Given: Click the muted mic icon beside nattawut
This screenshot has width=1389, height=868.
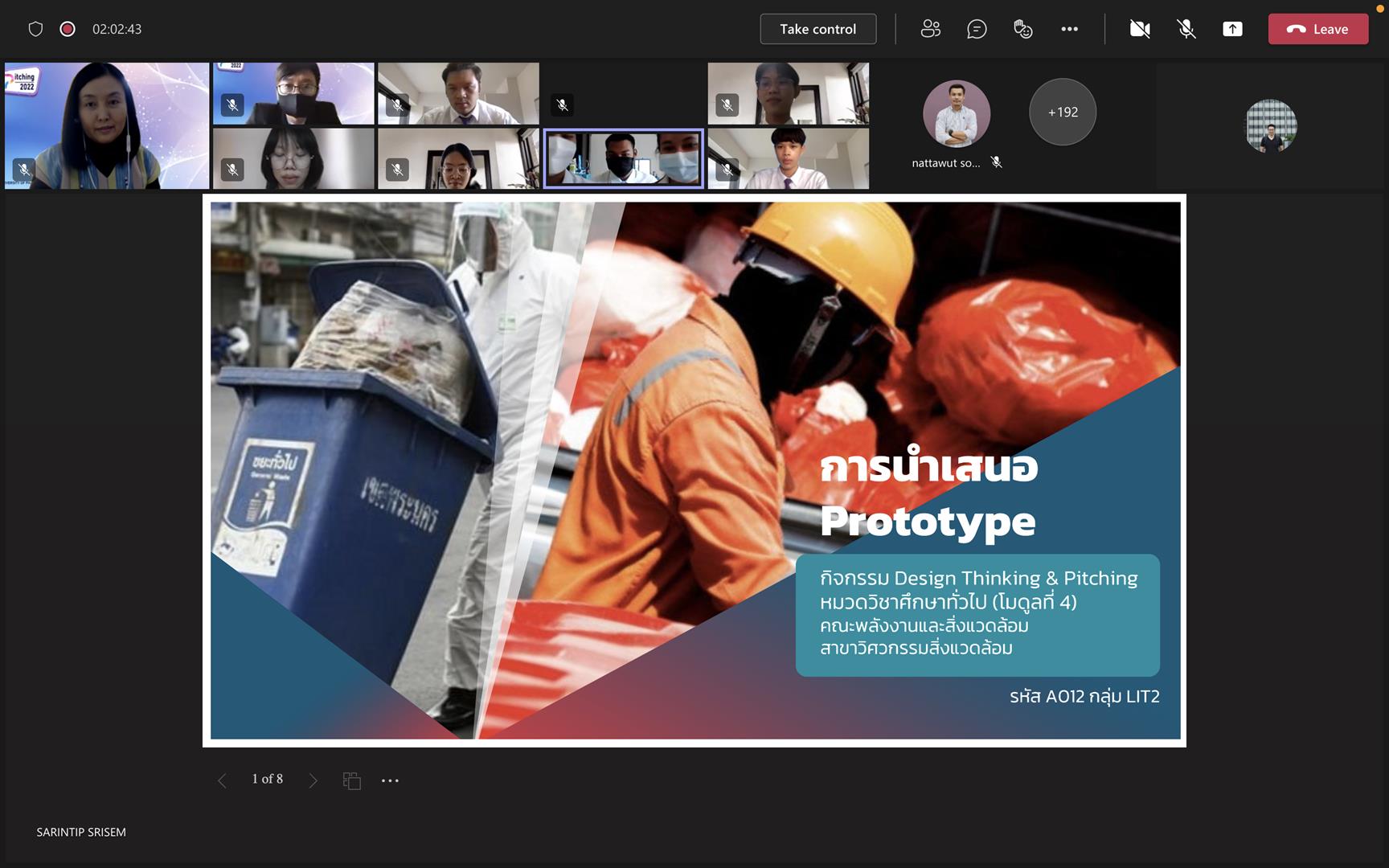Looking at the screenshot, I should tap(997, 162).
